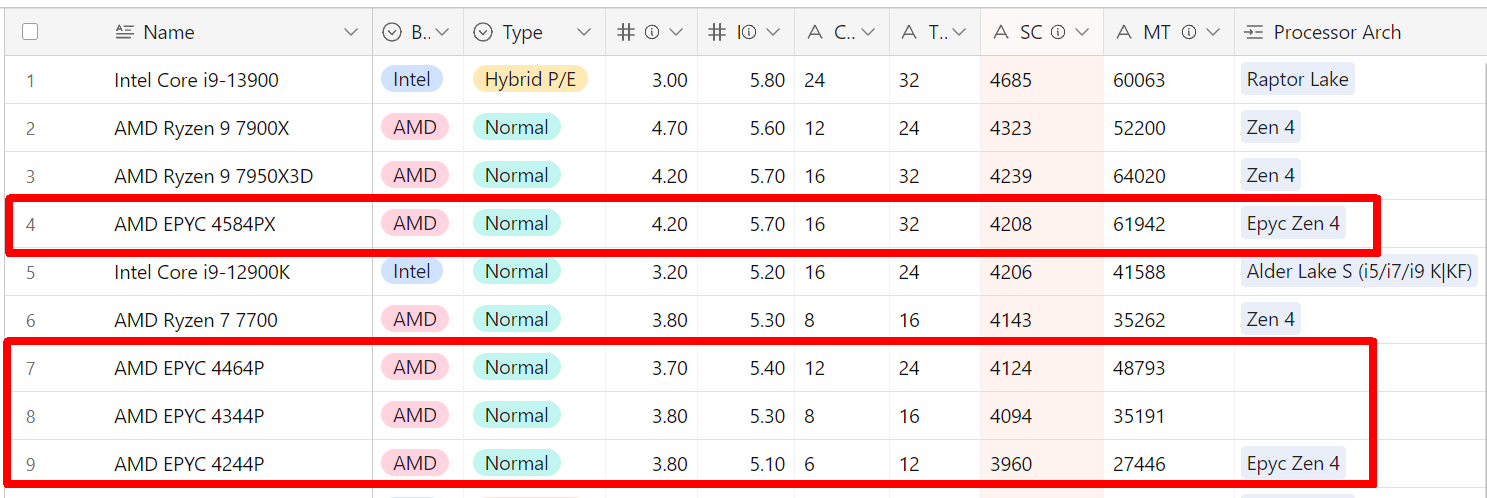Click the Intel tag in the i9-12900K row
The image size is (1487, 498).
tap(412, 271)
